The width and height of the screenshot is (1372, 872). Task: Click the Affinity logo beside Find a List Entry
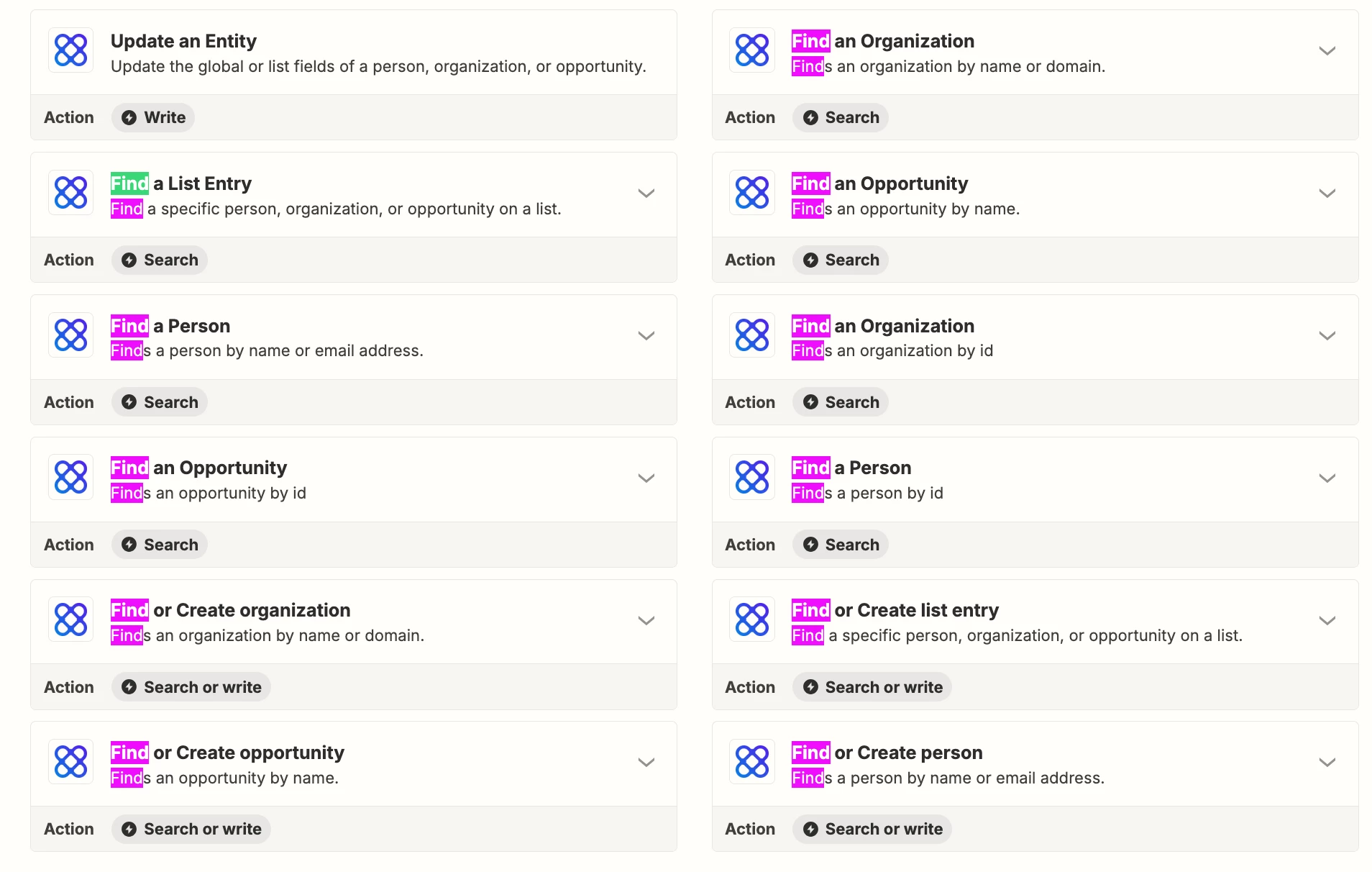point(70,193)
